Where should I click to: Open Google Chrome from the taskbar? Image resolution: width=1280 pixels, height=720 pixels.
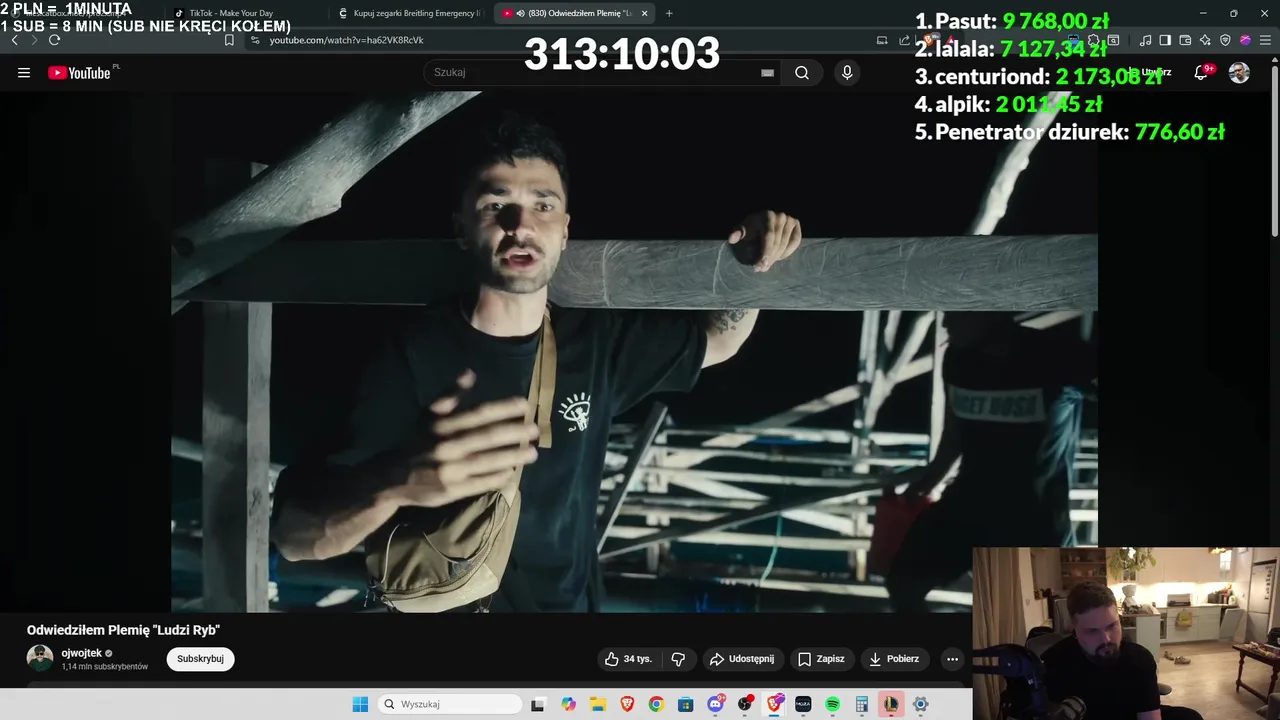click(656, 704)
